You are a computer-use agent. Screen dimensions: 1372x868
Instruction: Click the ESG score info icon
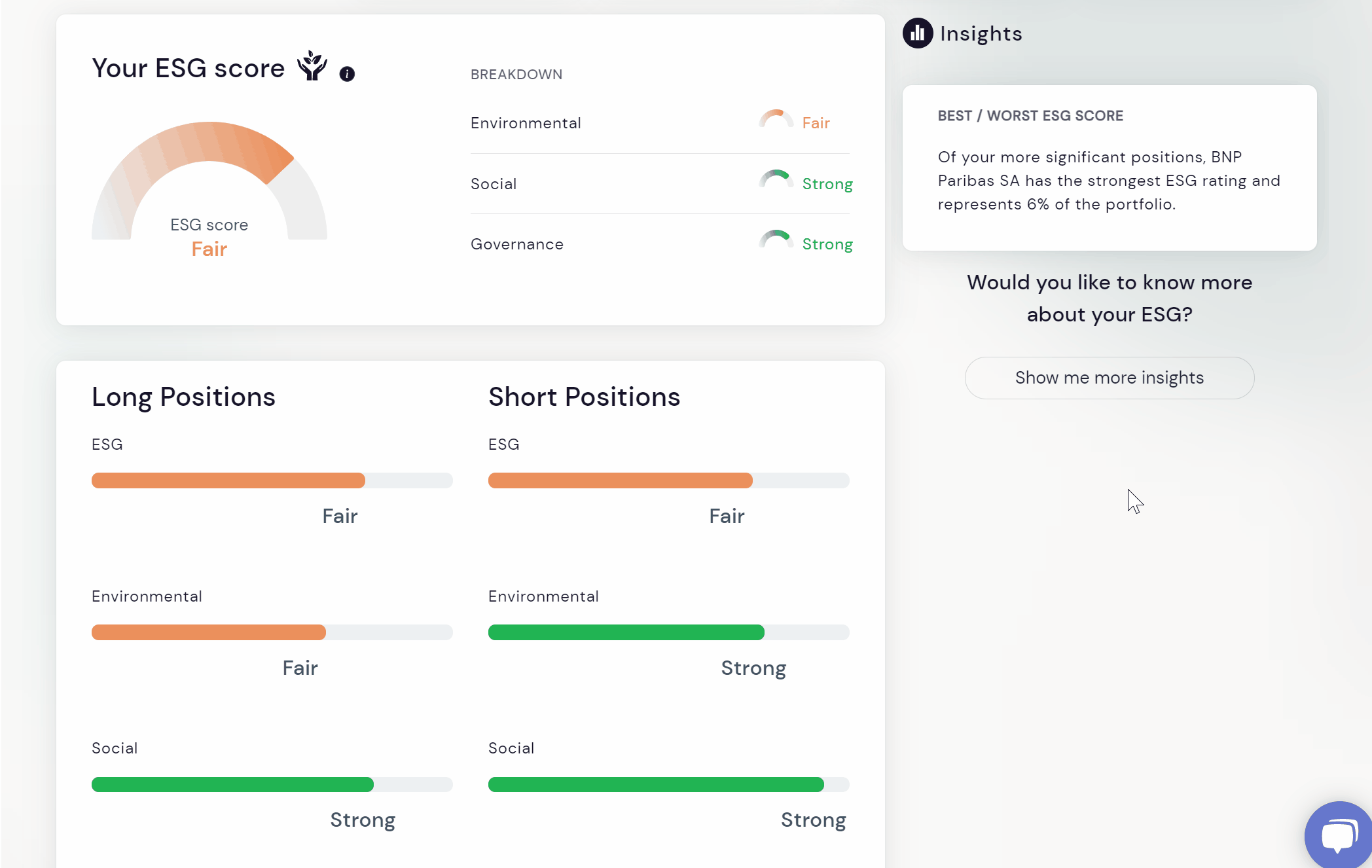click(347, 74)
